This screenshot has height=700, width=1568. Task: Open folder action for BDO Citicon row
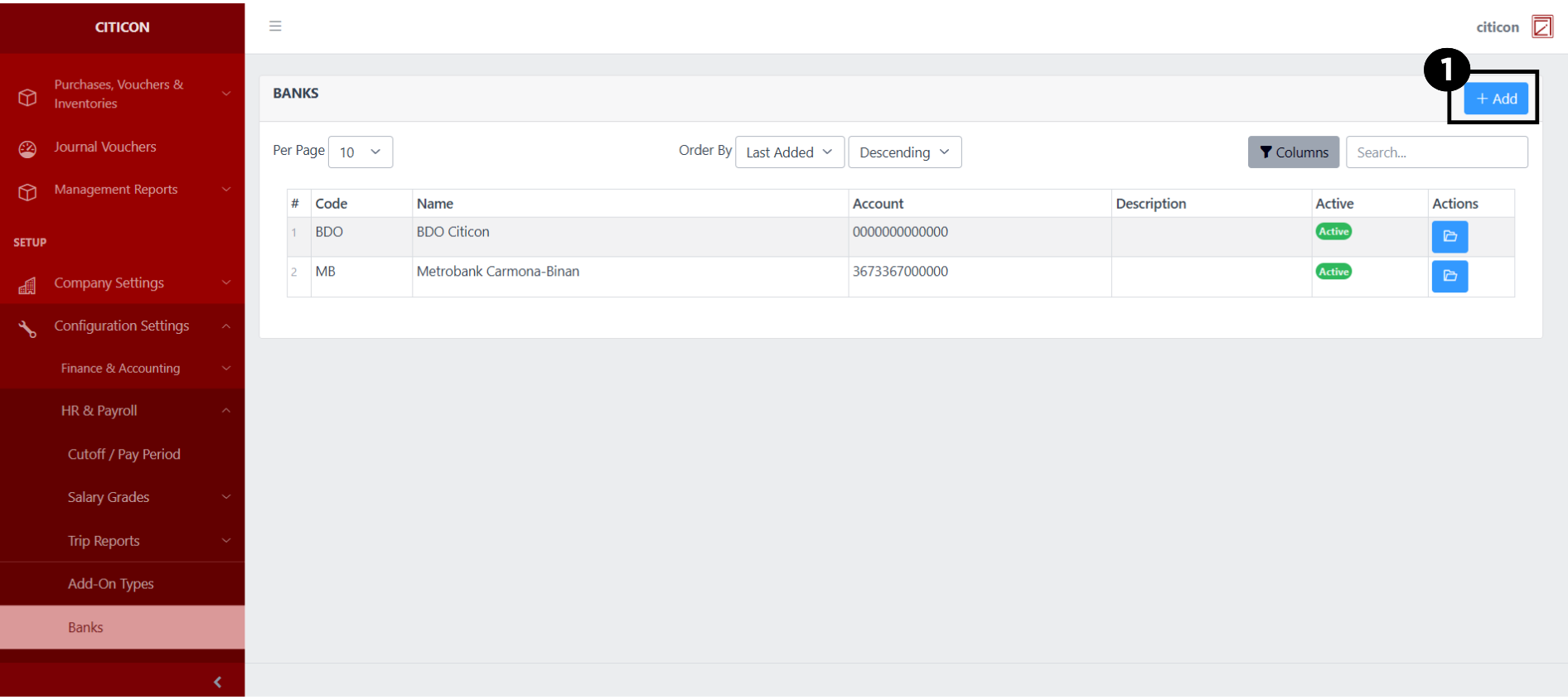[1449, 237]
